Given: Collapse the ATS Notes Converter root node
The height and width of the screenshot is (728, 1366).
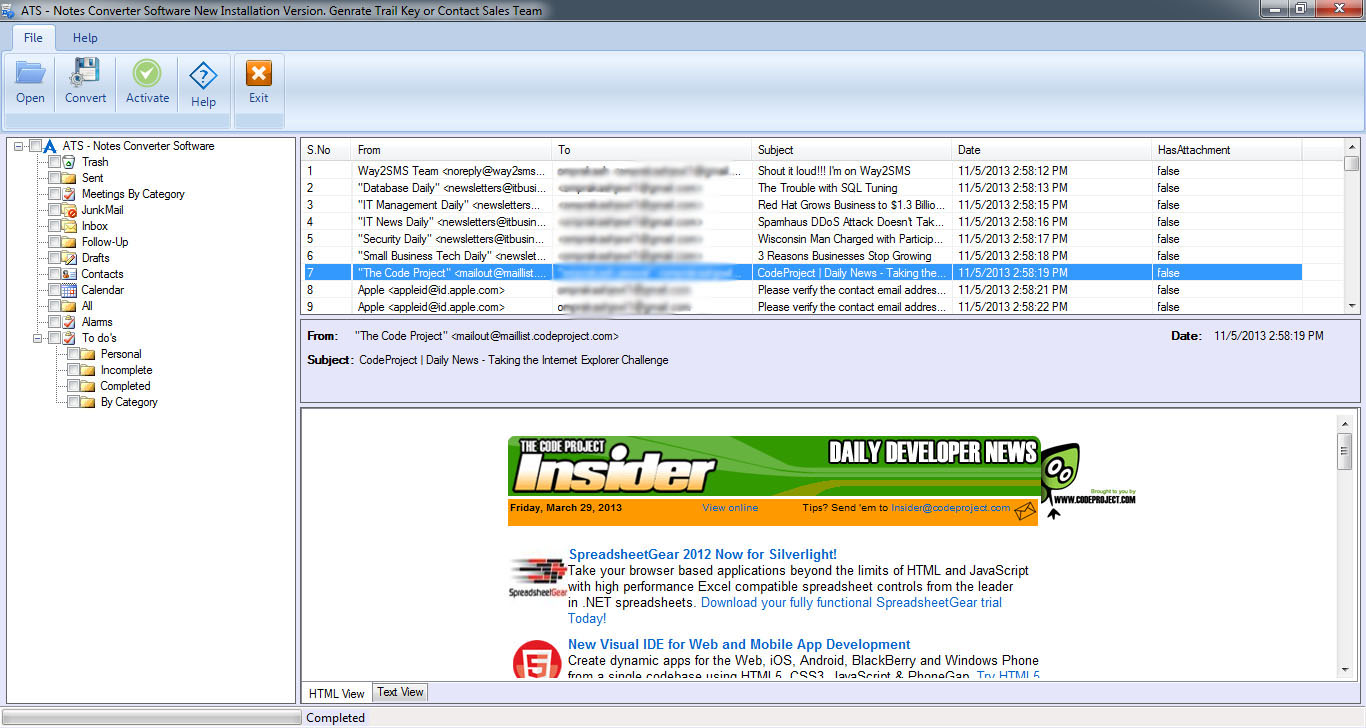Looking at the screenshot, I should [19, 146].
